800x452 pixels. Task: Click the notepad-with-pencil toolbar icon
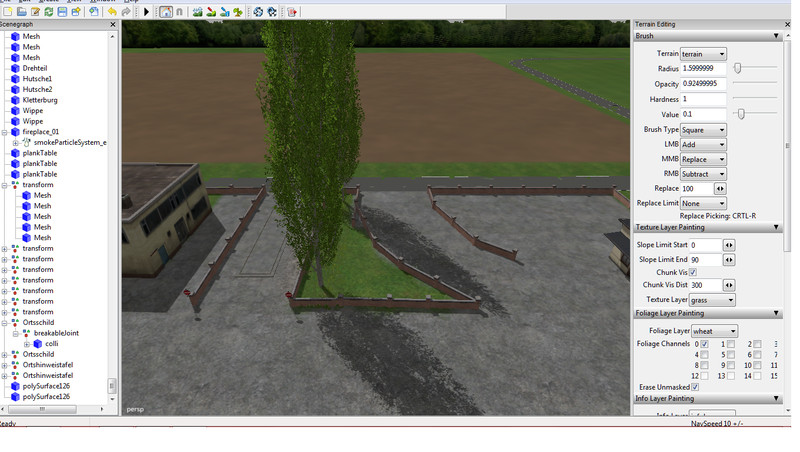[35, 11]
